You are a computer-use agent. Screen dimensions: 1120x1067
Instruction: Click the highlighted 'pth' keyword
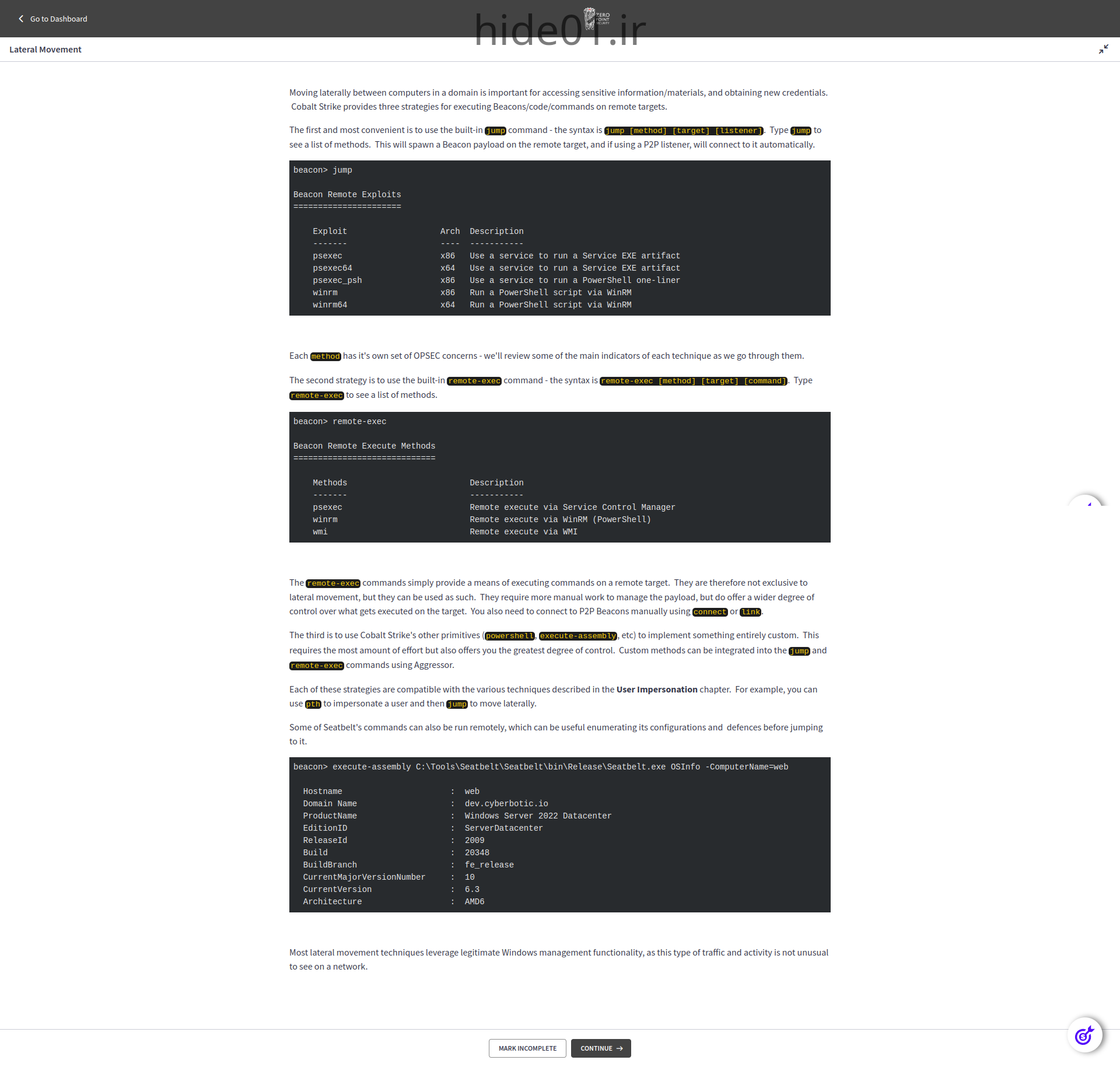(x=313, y=704)
